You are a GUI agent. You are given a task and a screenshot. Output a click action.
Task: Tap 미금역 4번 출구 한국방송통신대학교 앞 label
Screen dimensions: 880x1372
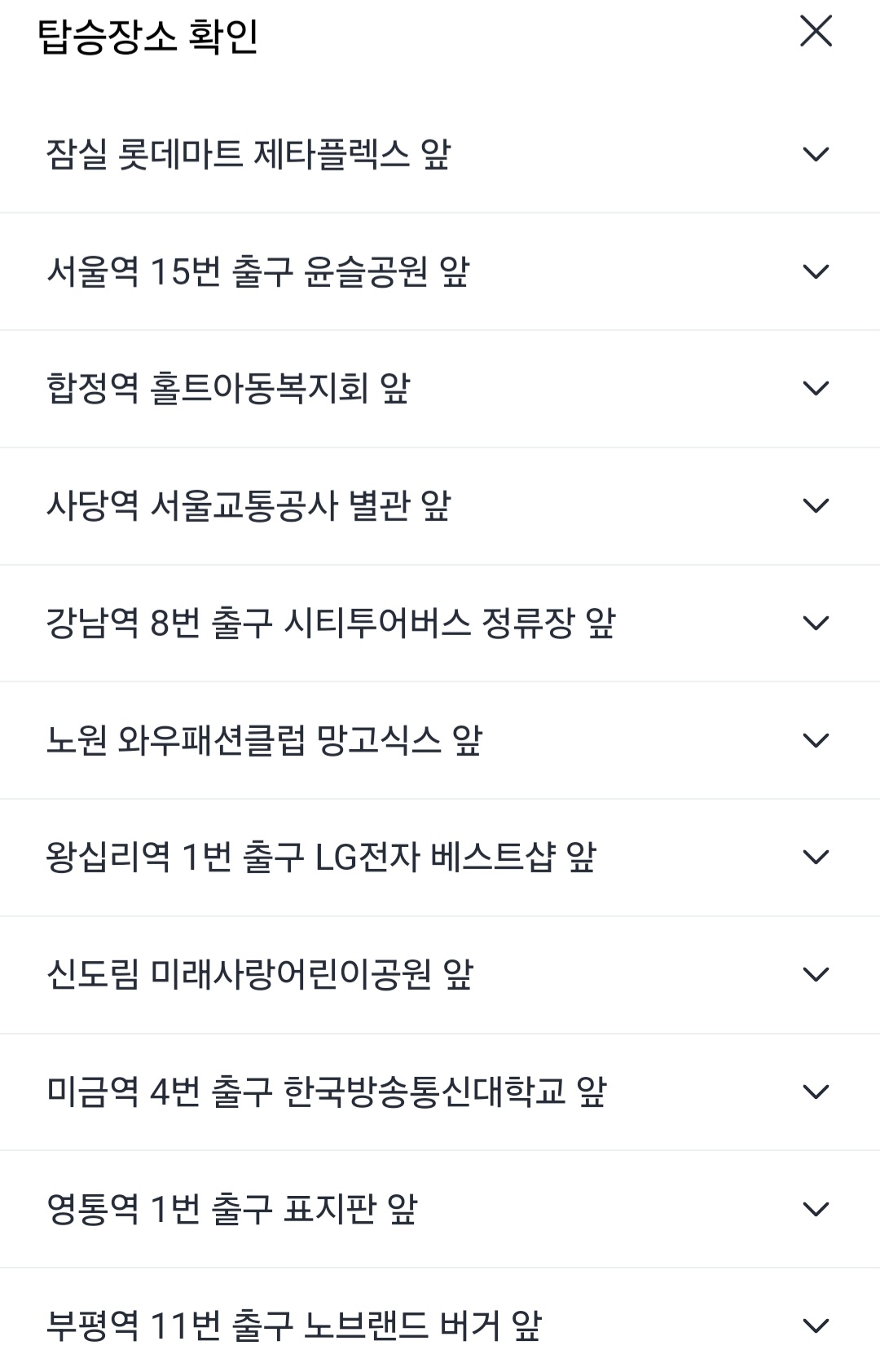[x=326, y=1092]
